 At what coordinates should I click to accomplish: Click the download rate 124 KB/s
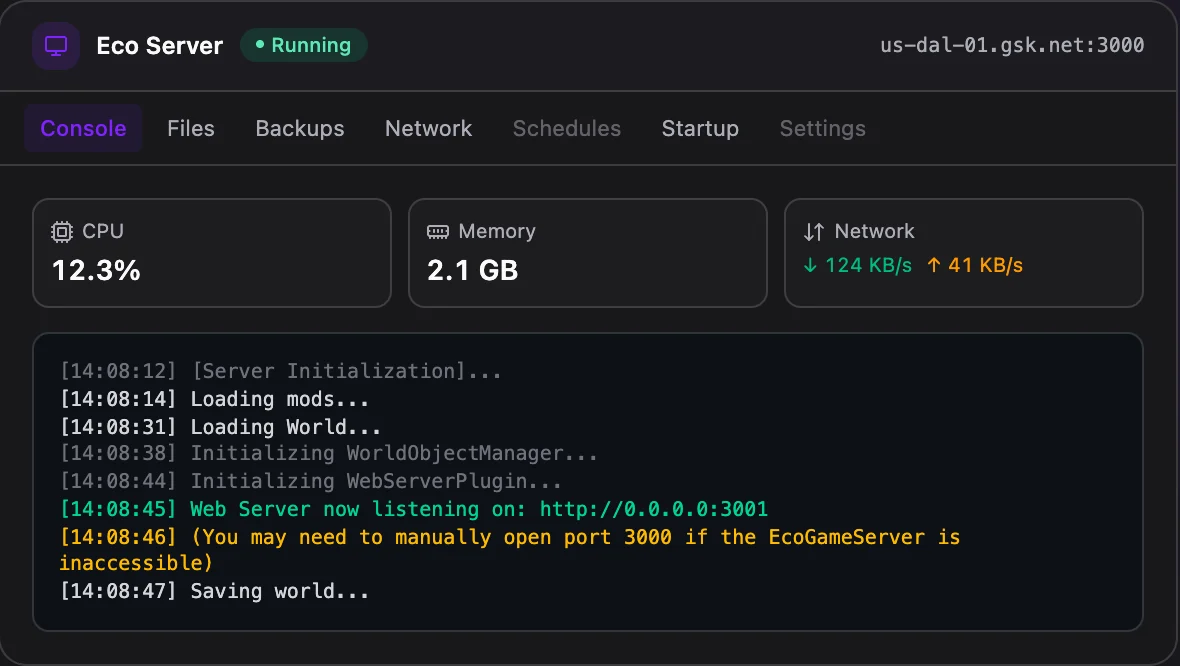coord(868,265)
